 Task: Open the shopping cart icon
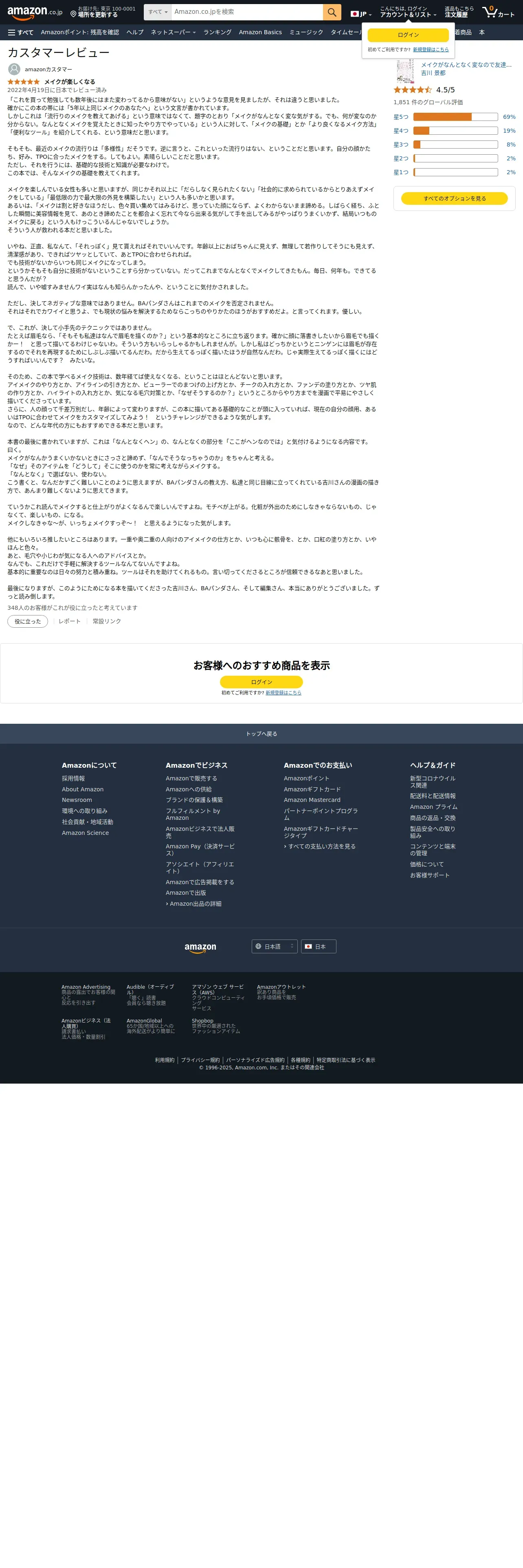(498, 12)
